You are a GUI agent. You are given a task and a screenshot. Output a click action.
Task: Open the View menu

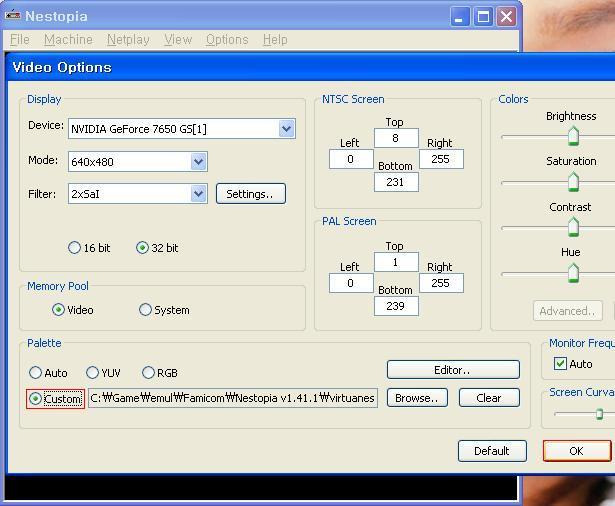[178, 40]
